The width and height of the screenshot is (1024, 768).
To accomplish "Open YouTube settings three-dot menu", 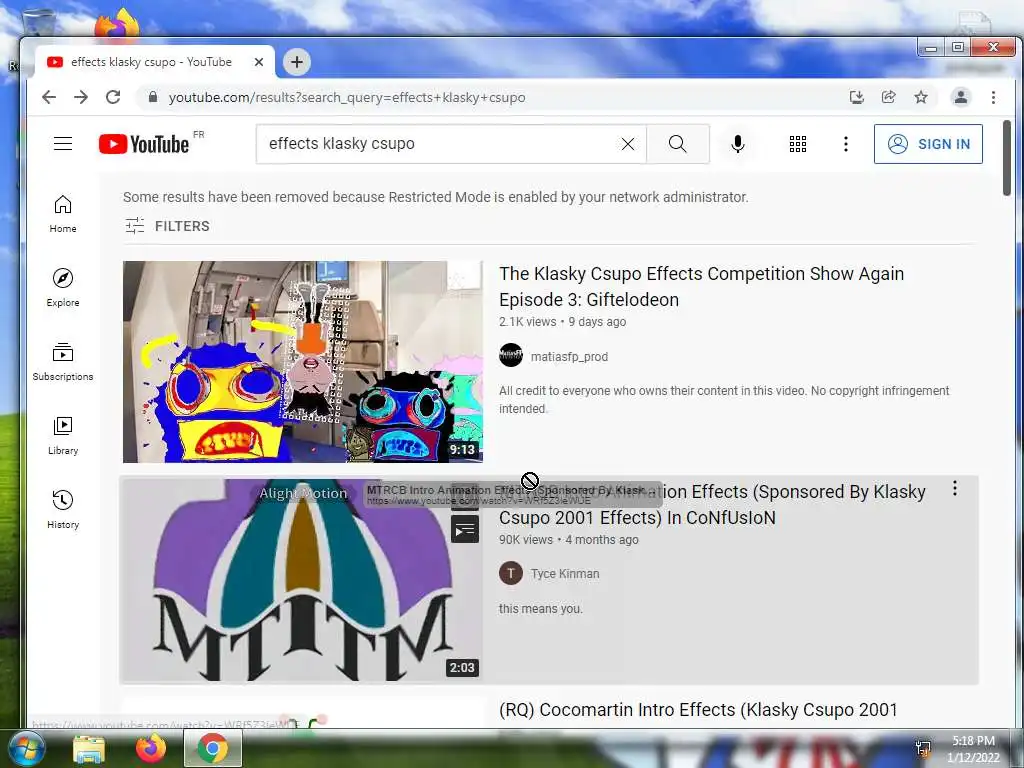I will click(x=846, y=144).
